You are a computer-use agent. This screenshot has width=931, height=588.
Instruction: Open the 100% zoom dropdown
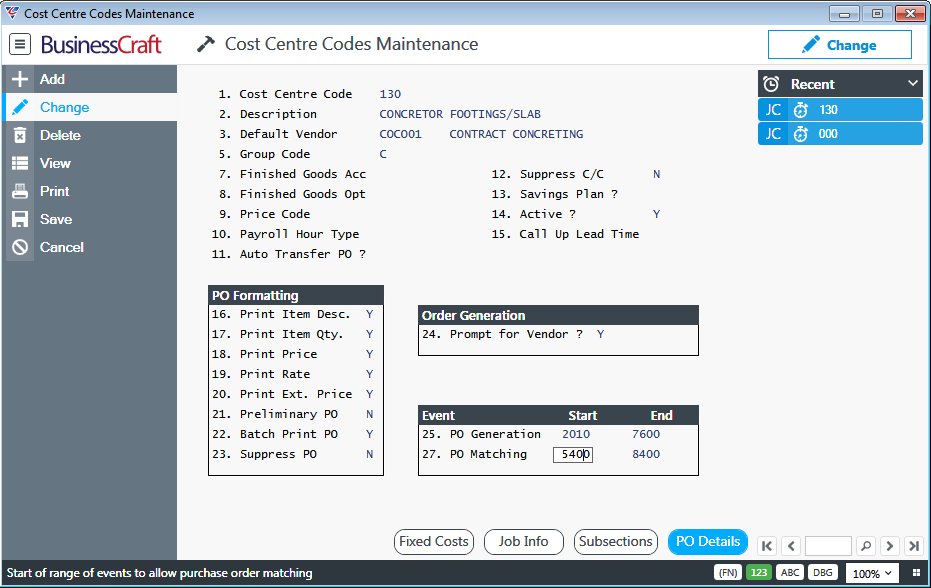[872, 573]
